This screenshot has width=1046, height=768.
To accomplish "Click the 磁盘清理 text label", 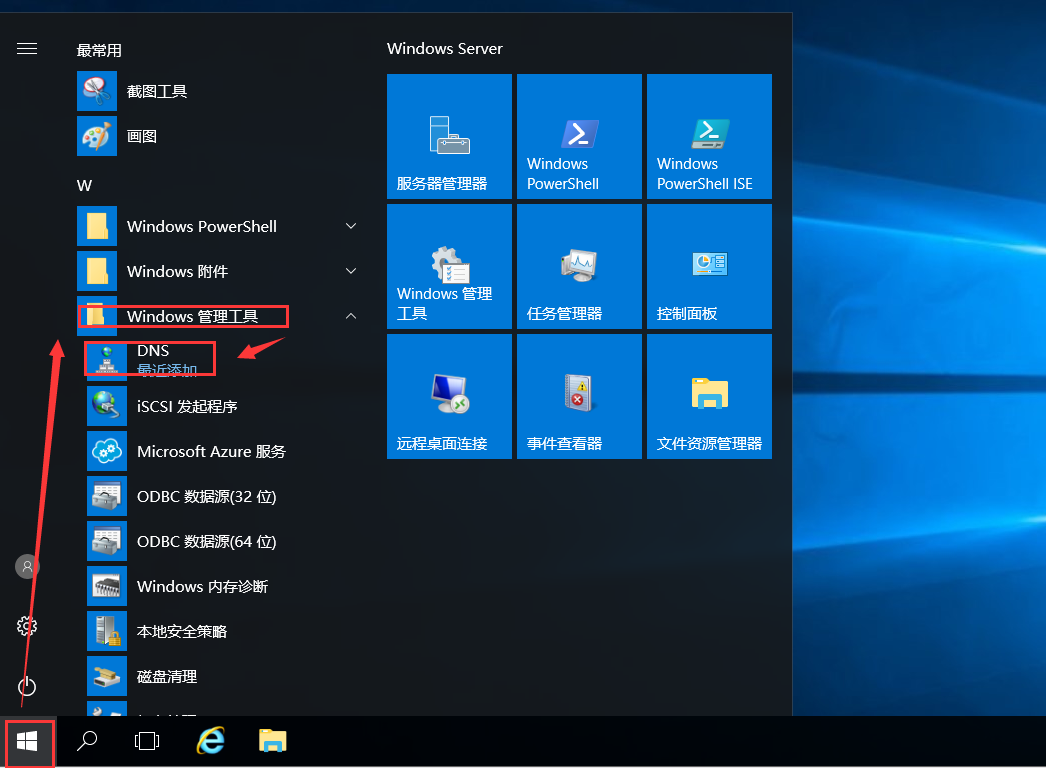I will point(167,677).
